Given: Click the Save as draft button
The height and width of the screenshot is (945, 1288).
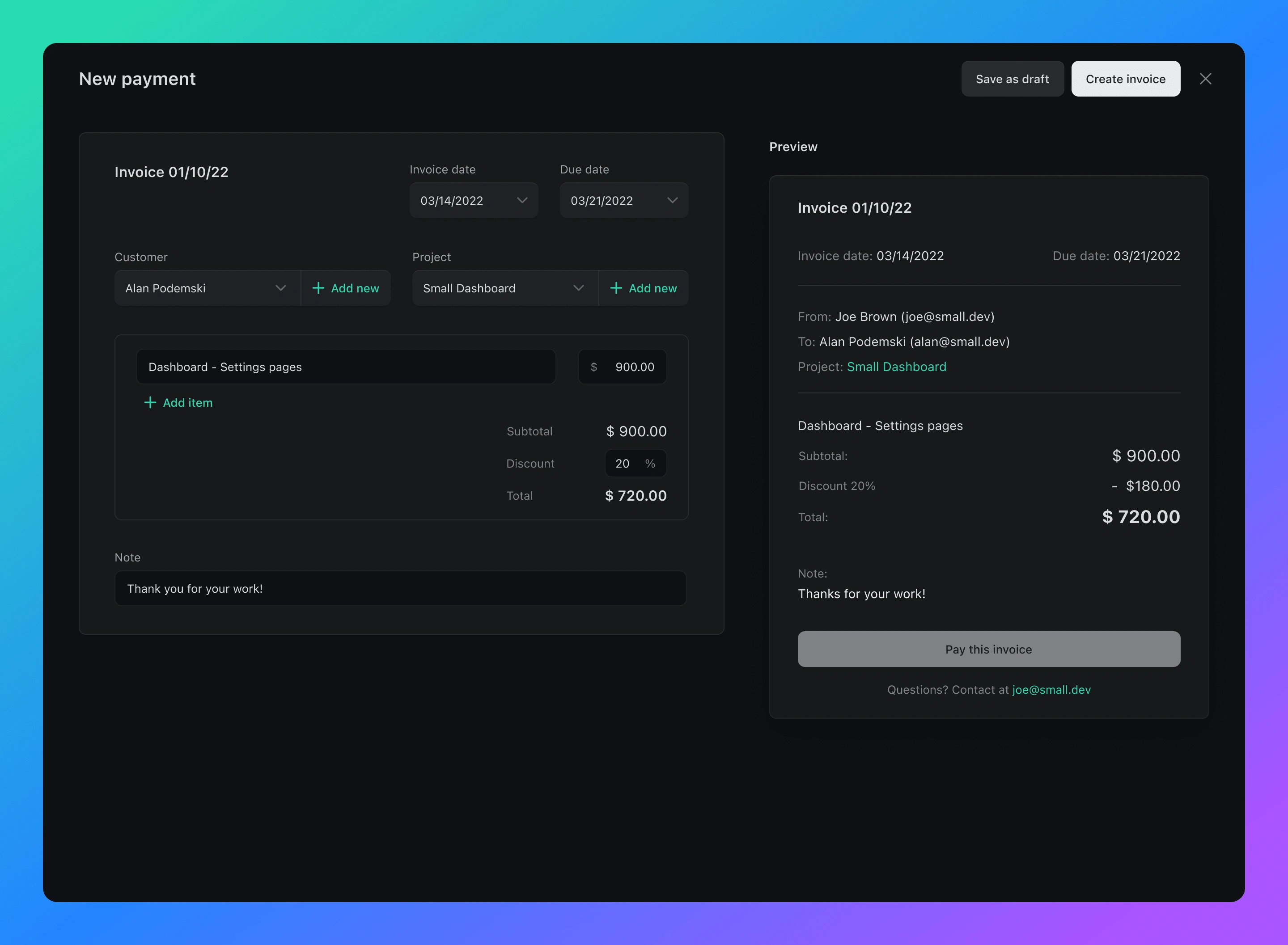Looking at the screenshot, I should [1012, 79].
